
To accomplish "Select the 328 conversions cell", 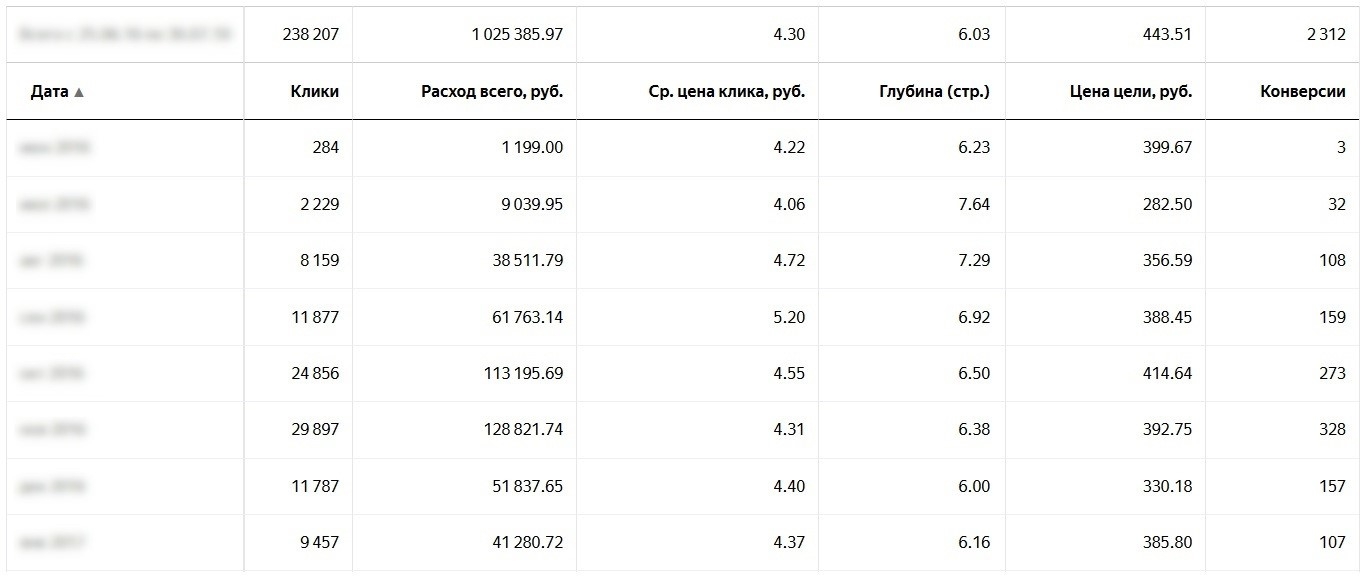I will click(x=1332, y=430).
